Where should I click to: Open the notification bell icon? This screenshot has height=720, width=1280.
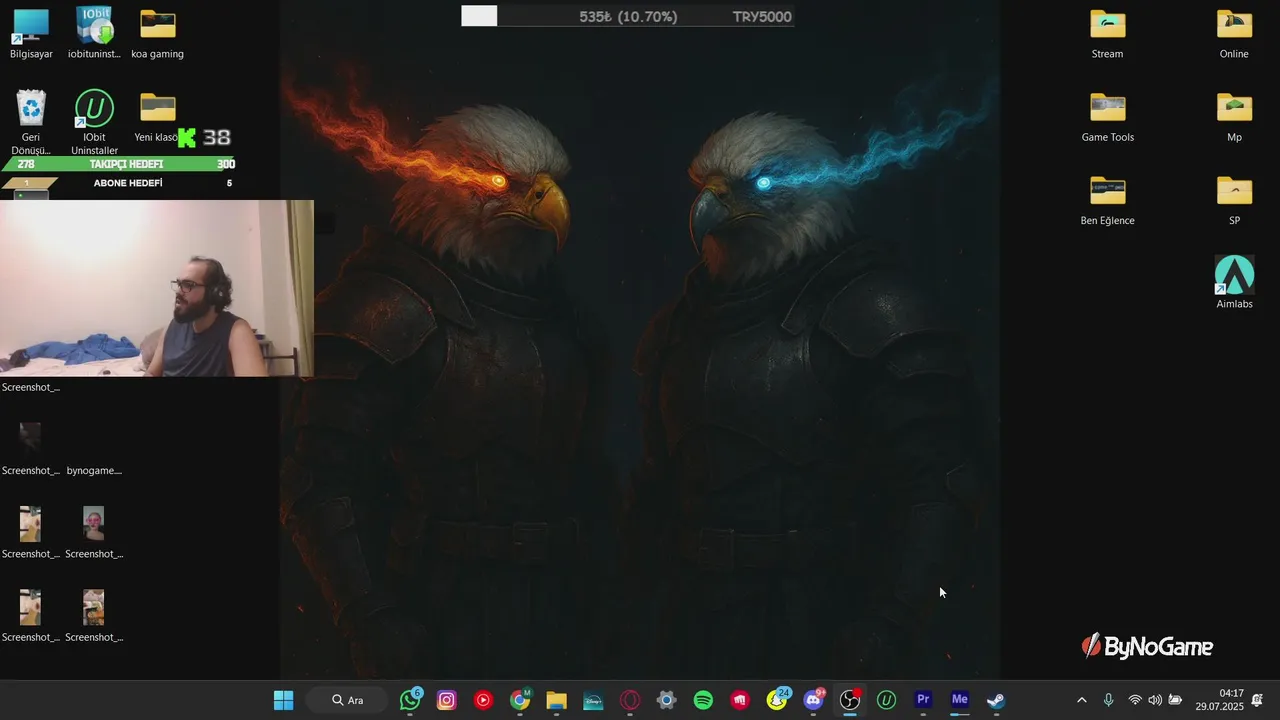[x=1258, y=700]
